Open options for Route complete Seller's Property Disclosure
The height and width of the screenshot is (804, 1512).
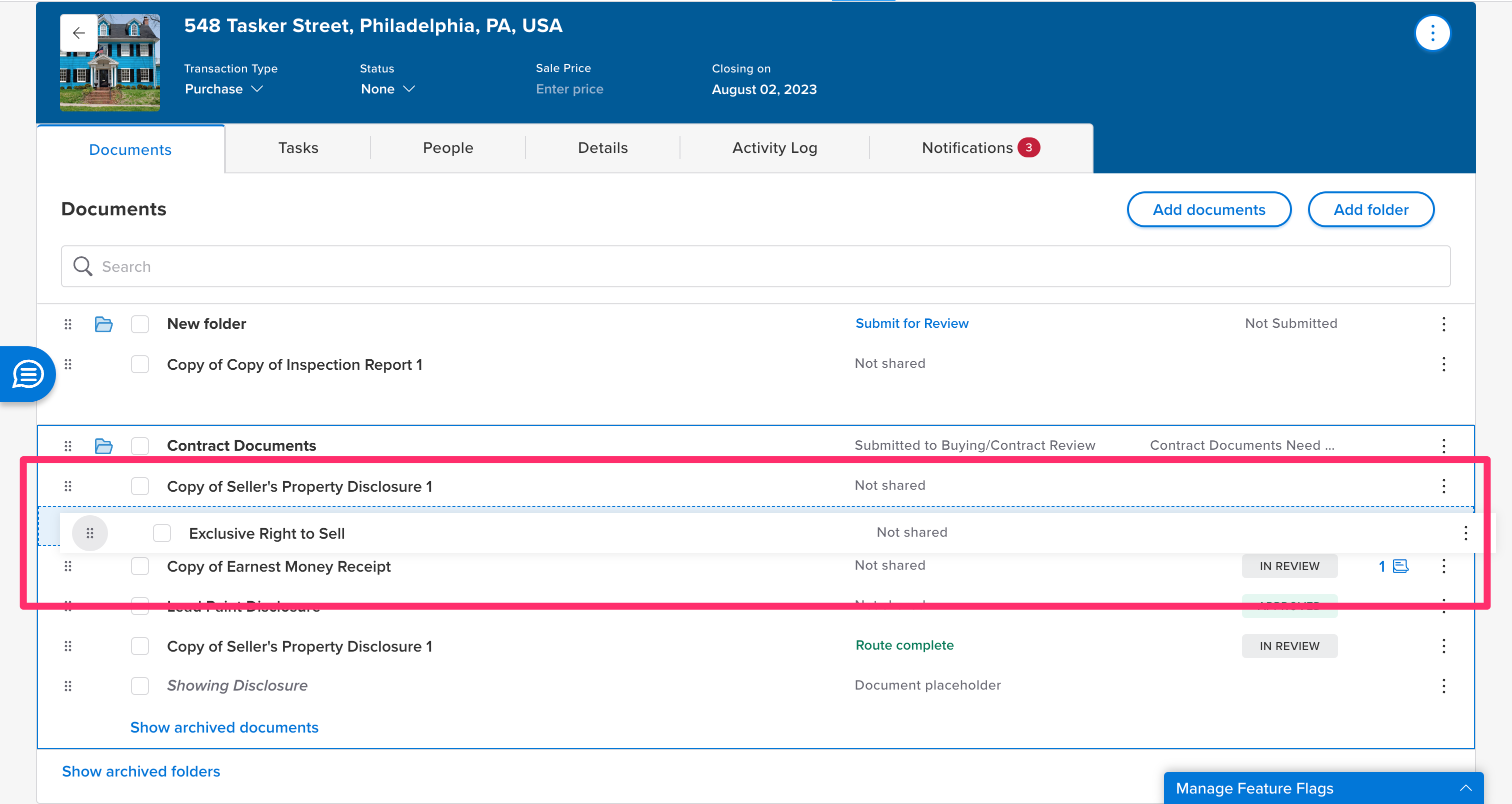click(x=1443, y=646)
